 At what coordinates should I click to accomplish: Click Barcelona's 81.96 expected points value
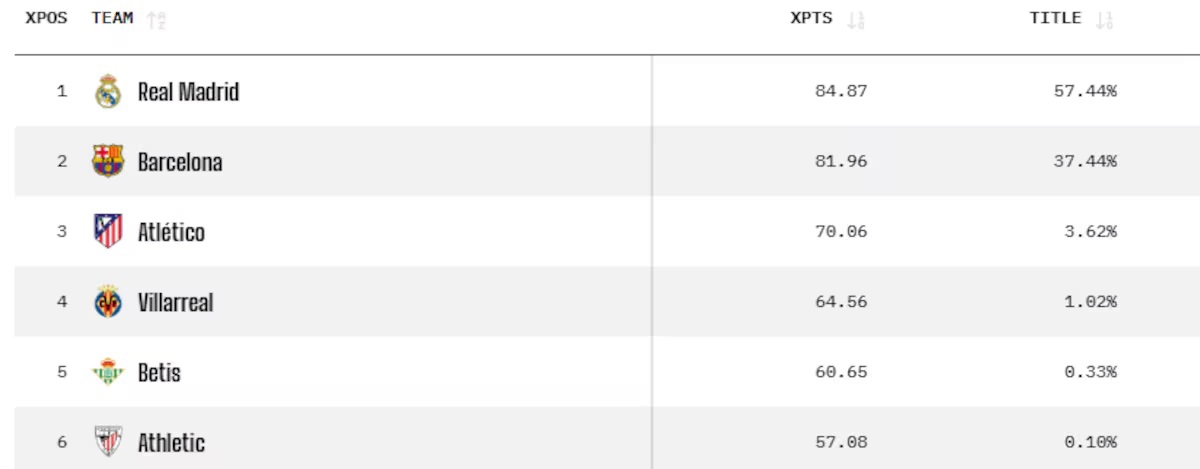(841, 162)
